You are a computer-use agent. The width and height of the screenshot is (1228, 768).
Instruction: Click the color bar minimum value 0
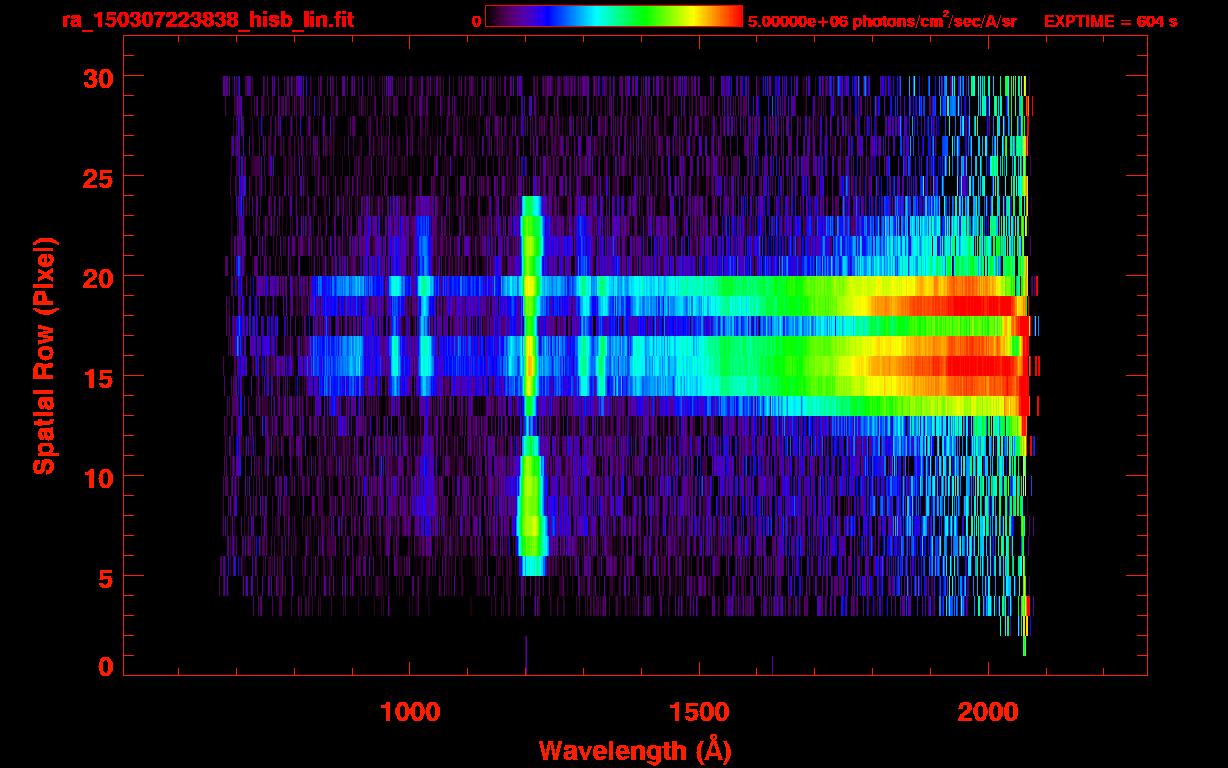click(477, 21)
